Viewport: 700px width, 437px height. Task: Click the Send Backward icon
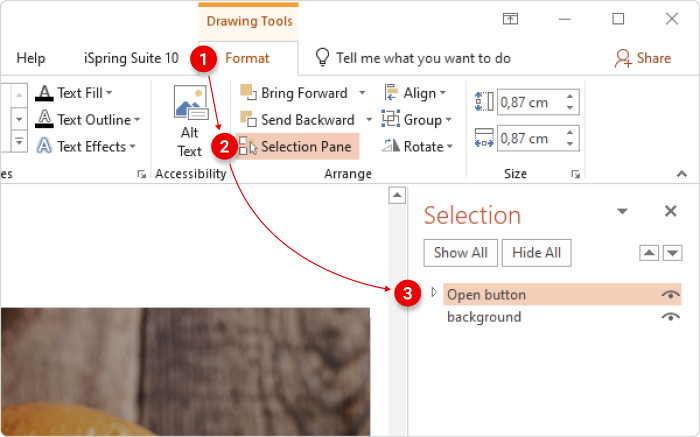click(x=248, y=119)
